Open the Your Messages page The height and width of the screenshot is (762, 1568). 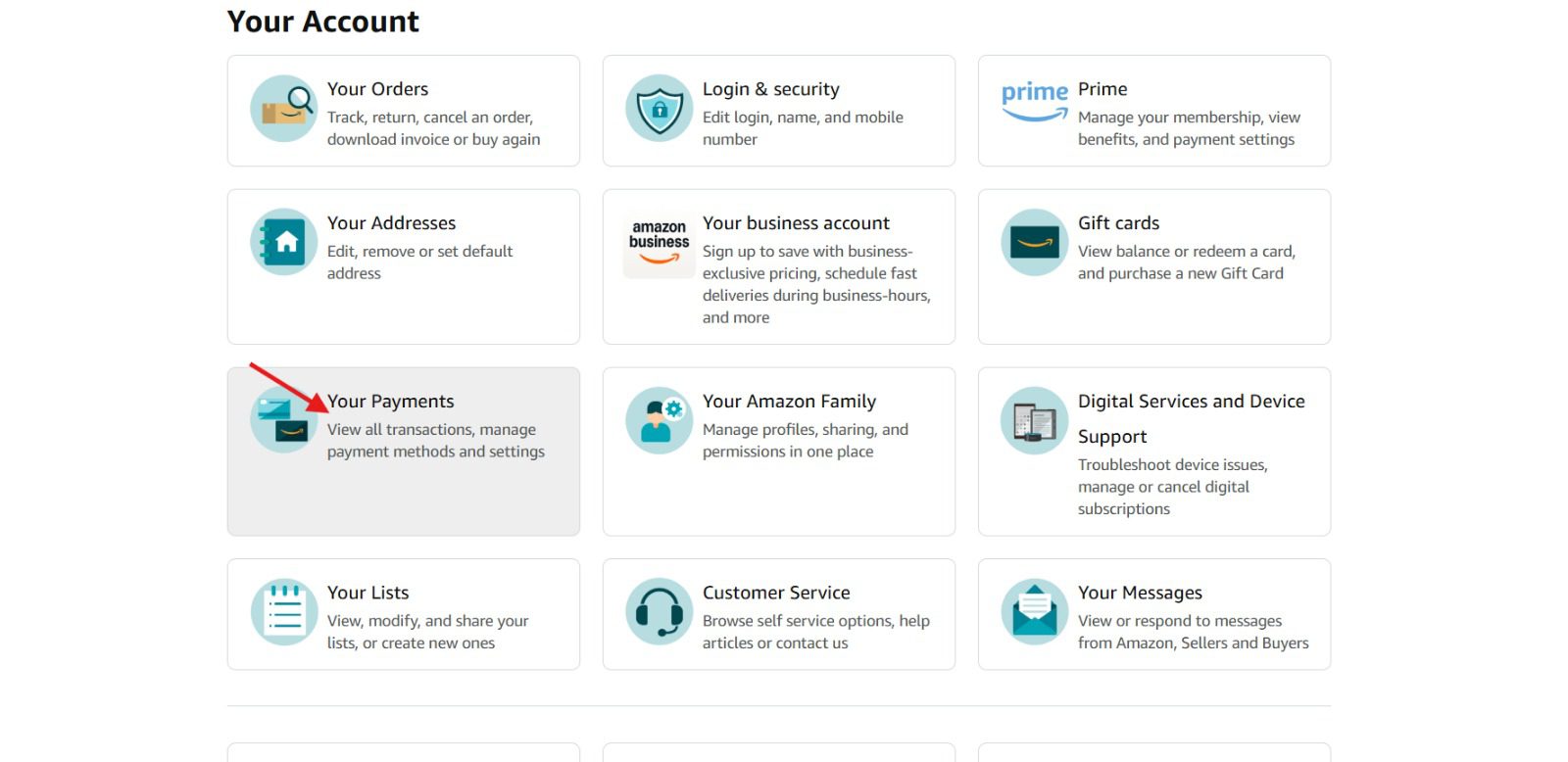point(1153,615)
